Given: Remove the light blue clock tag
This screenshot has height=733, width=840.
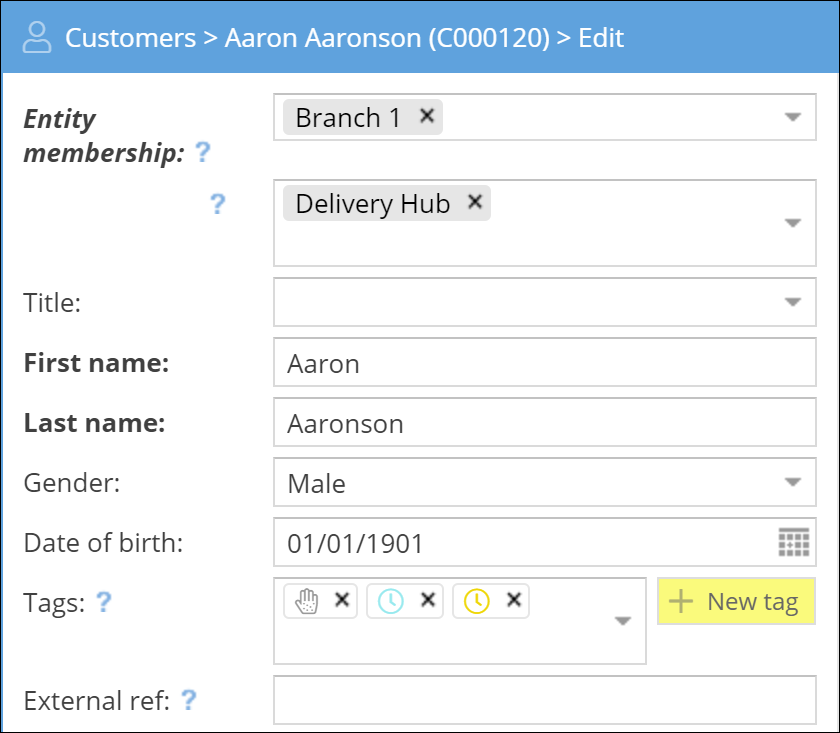Looking at the screenshot, I should 428,600.
